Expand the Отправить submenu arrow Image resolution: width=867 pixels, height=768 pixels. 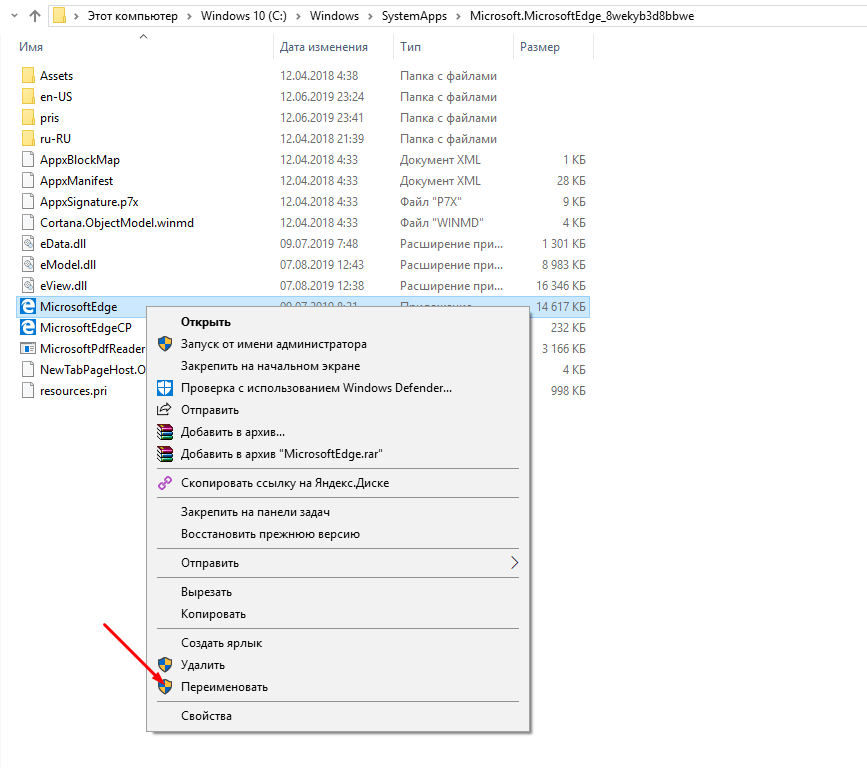pos(514,562)
